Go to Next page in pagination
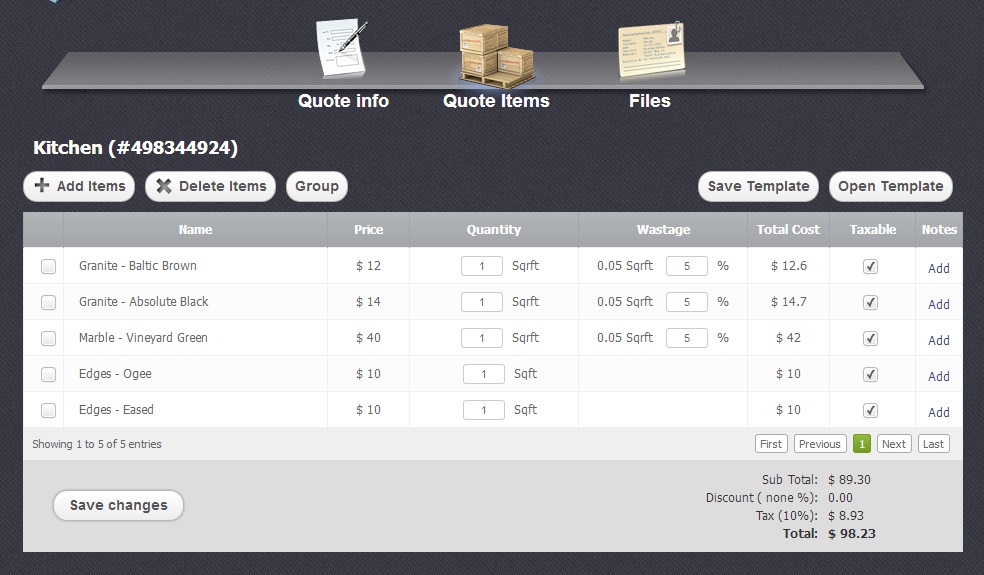 [893, 444]
